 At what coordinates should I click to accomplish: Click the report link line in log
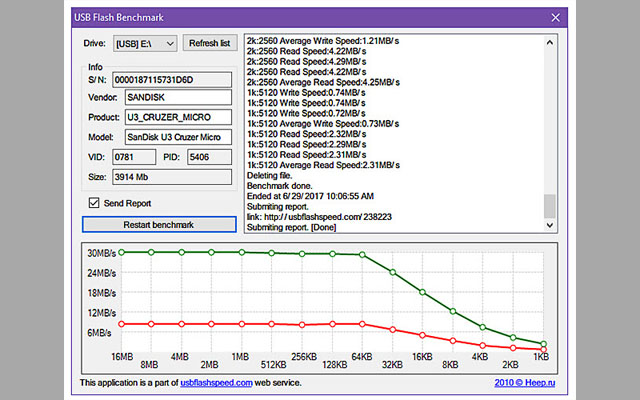319,215
